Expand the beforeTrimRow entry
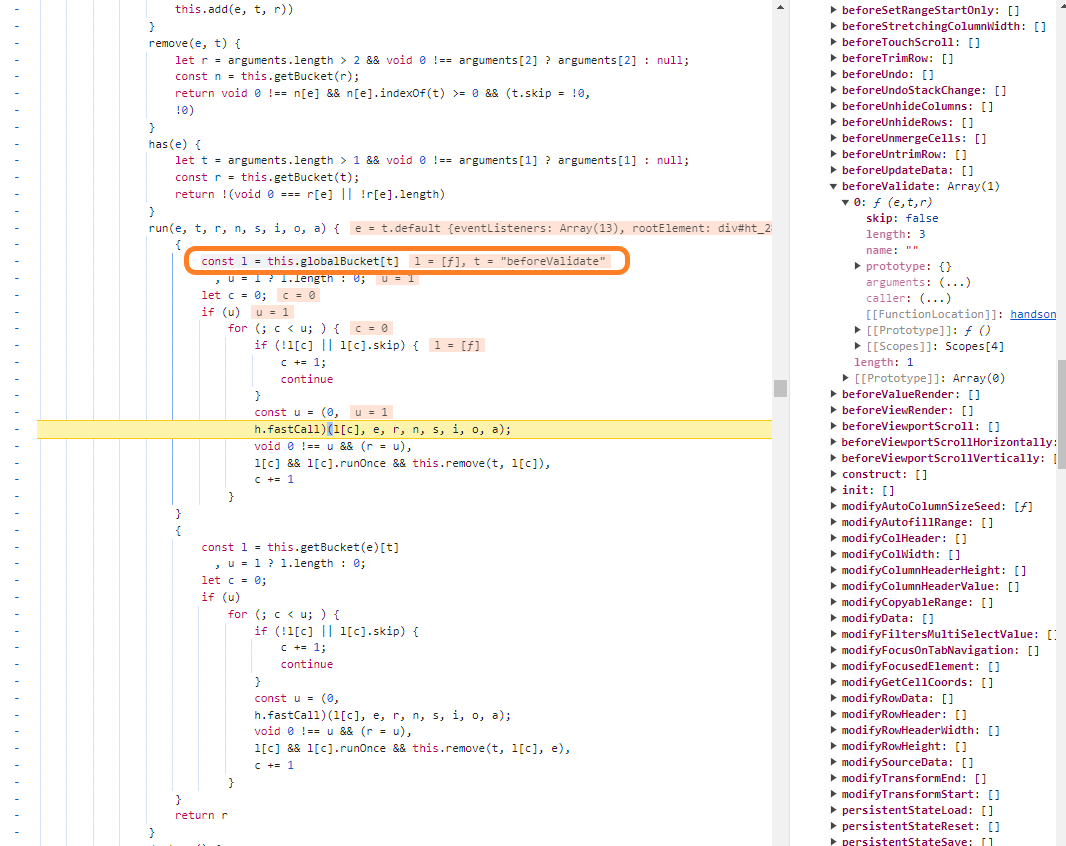The image size is (1066, 846). point(833,58)
